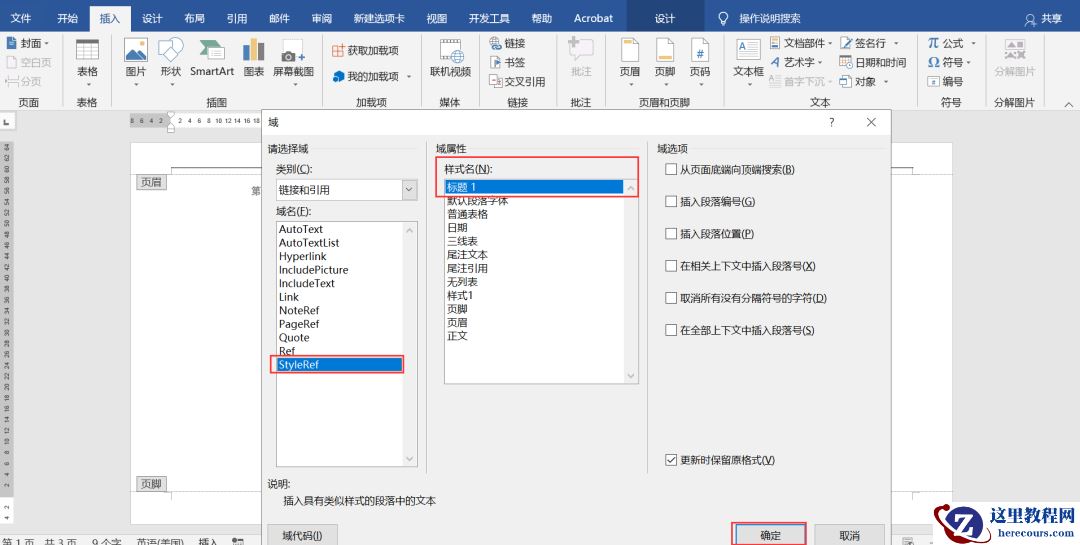The width and height of the screenshot is (1080, 545).
Task: Cancel the dialog with 取消
Action: coord(849,535)
